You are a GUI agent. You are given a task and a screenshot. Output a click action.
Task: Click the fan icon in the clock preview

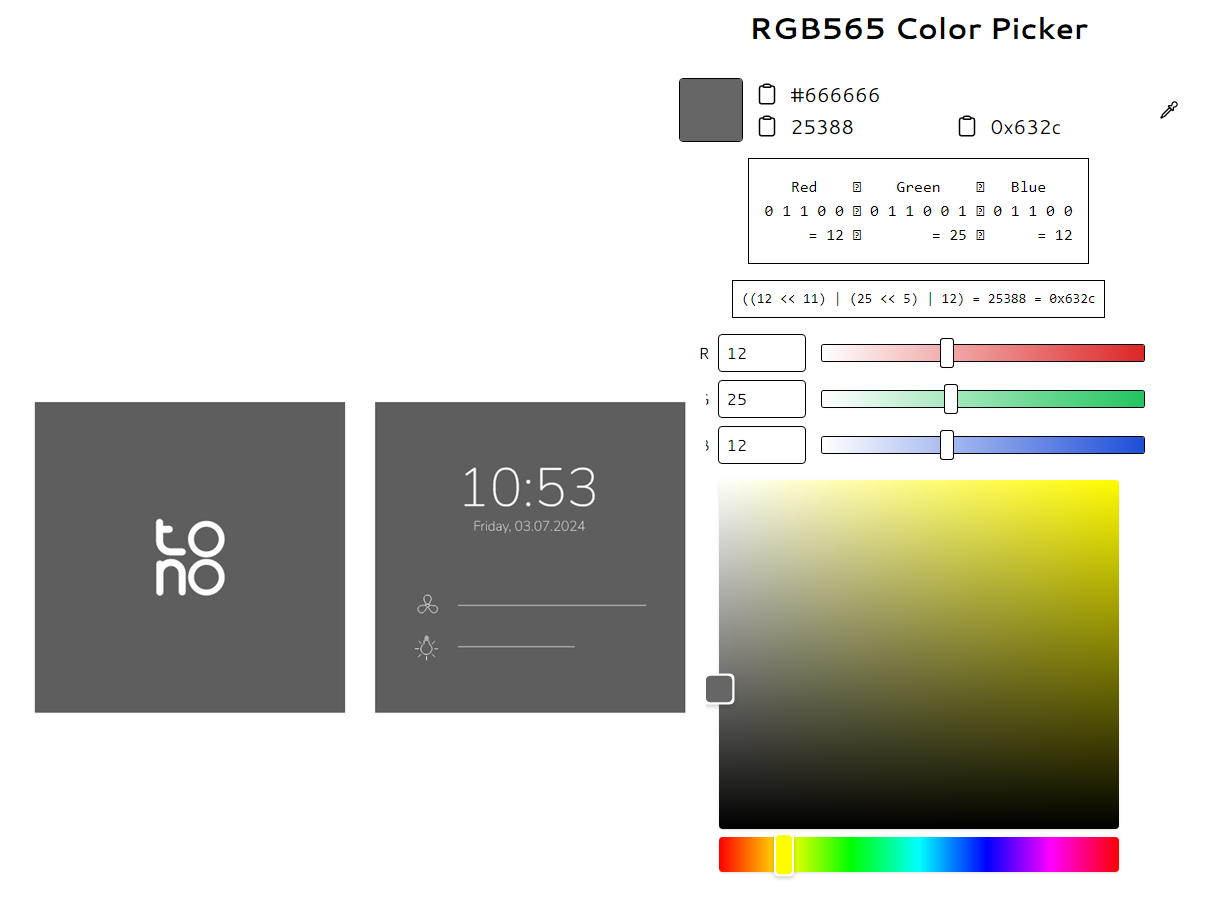point(427,605)
